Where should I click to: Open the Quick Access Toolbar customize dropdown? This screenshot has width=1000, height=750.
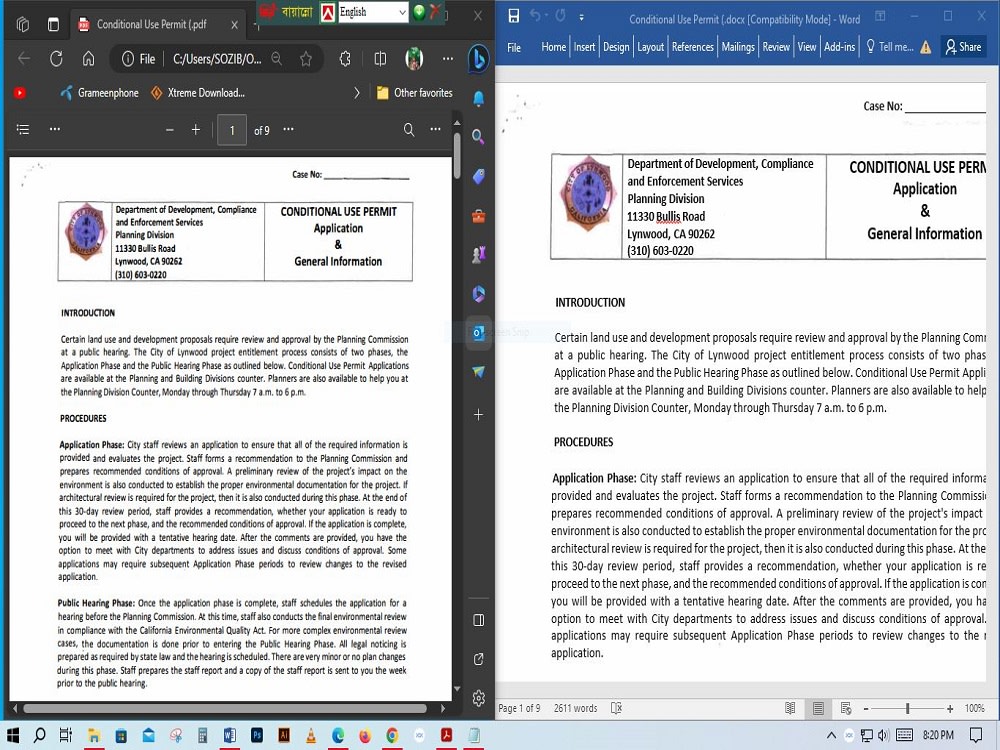click(581, 17)
